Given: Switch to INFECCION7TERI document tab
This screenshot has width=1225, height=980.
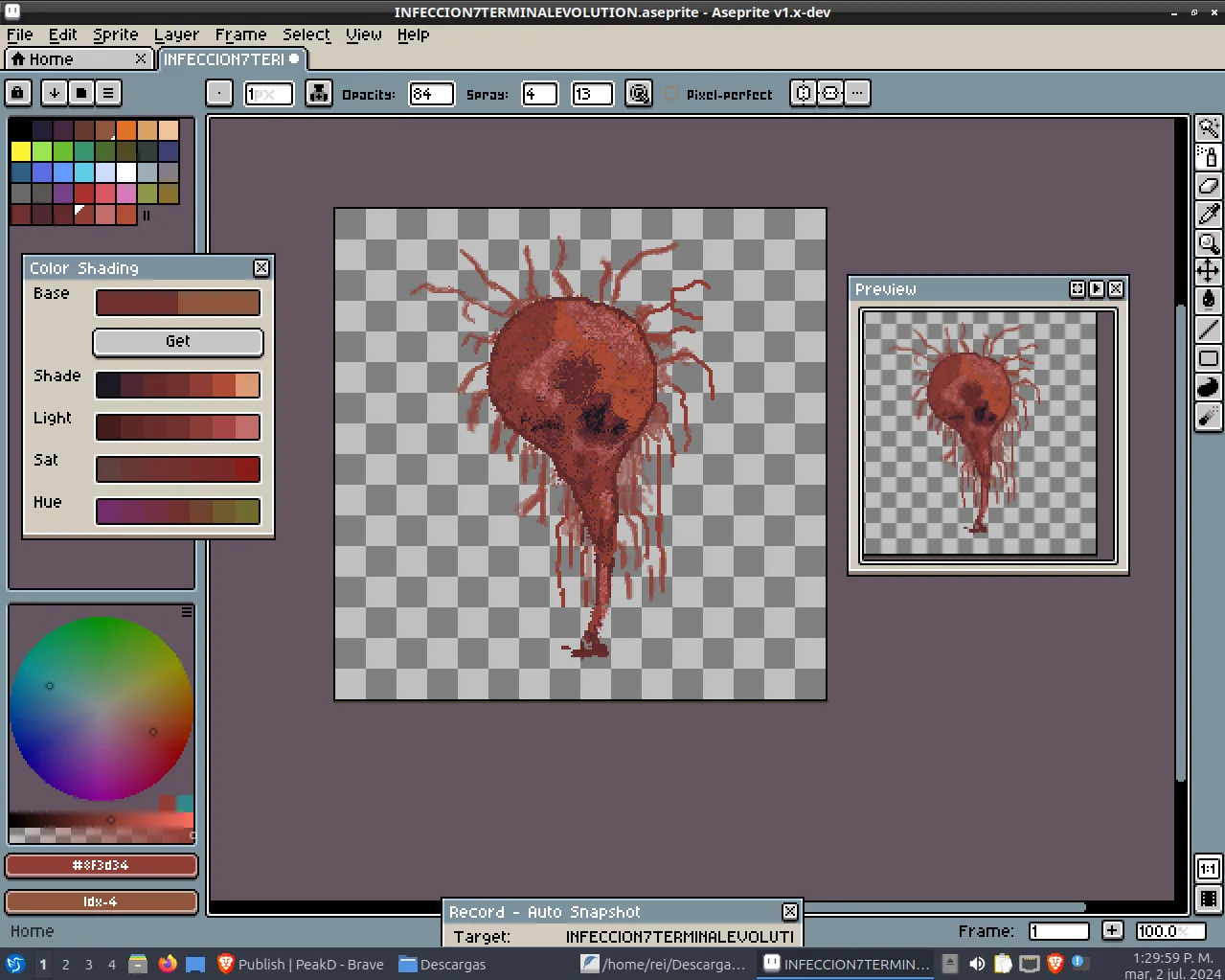Looking at the screenshot, I should tap(231, 59).
